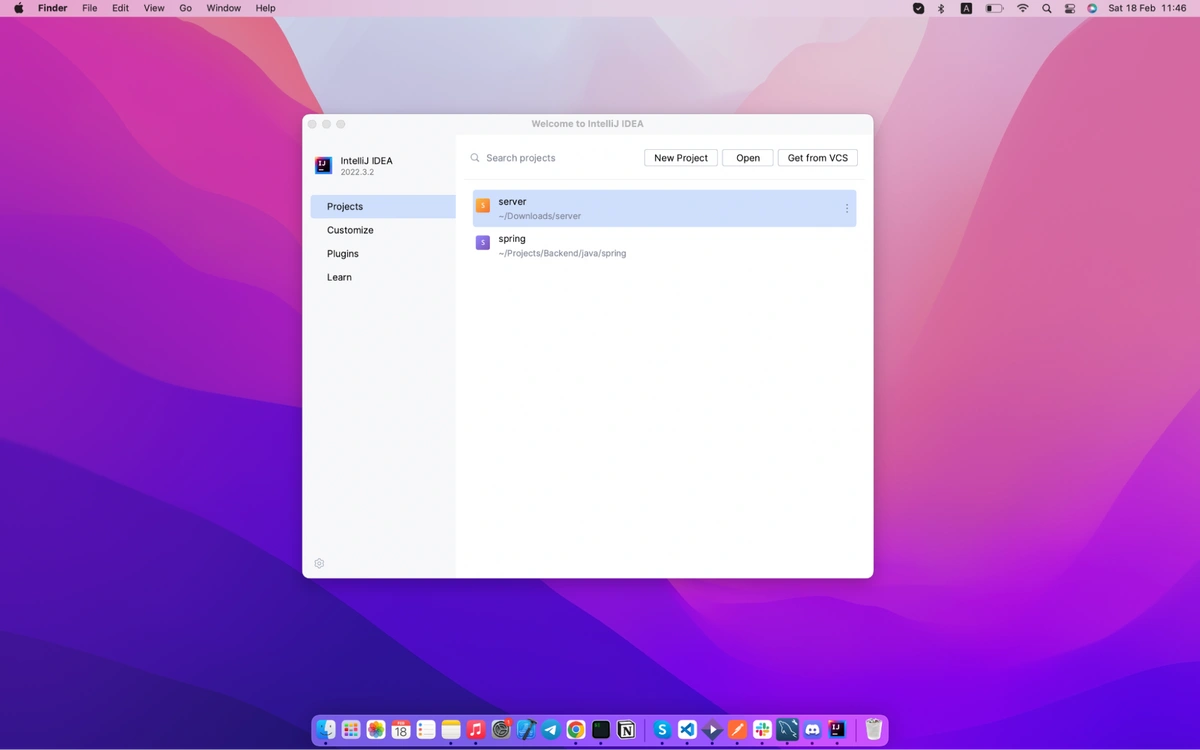Open the Help menu

pyautogui.click(x=265, y=8)
